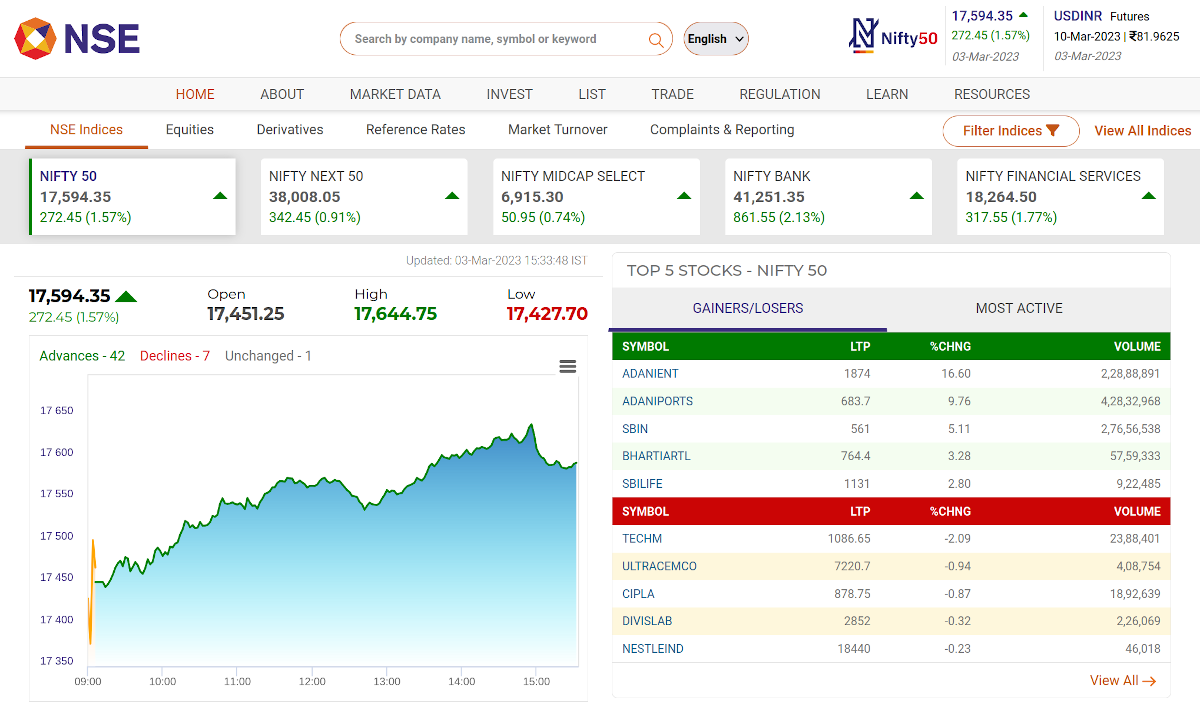Click the up-arrow on NIFTY BANK card
This screenshot has height=710, width=1200.
(x=915, y=196)
